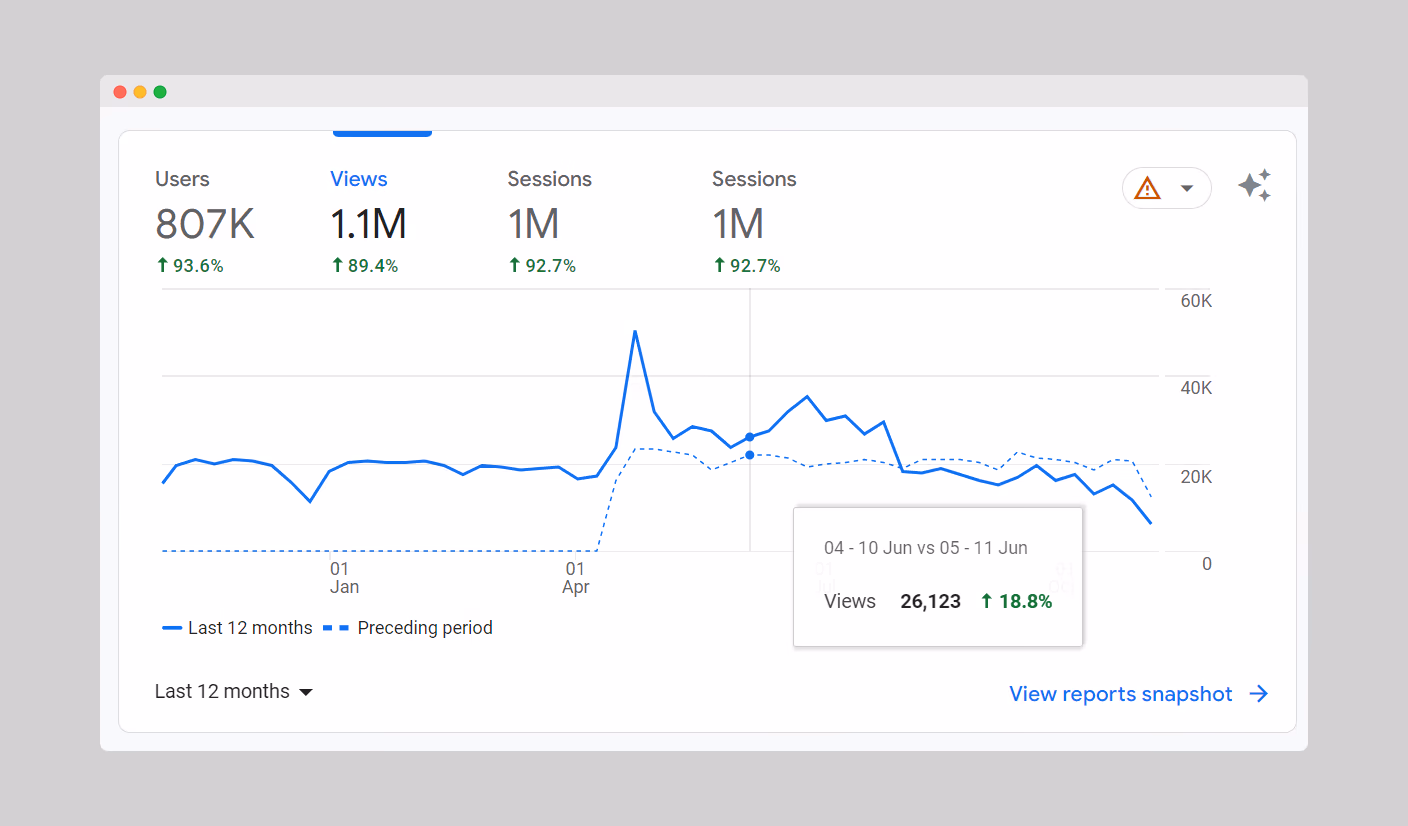Open the Last 12 months date range dropdown

(x=234, y=692)
